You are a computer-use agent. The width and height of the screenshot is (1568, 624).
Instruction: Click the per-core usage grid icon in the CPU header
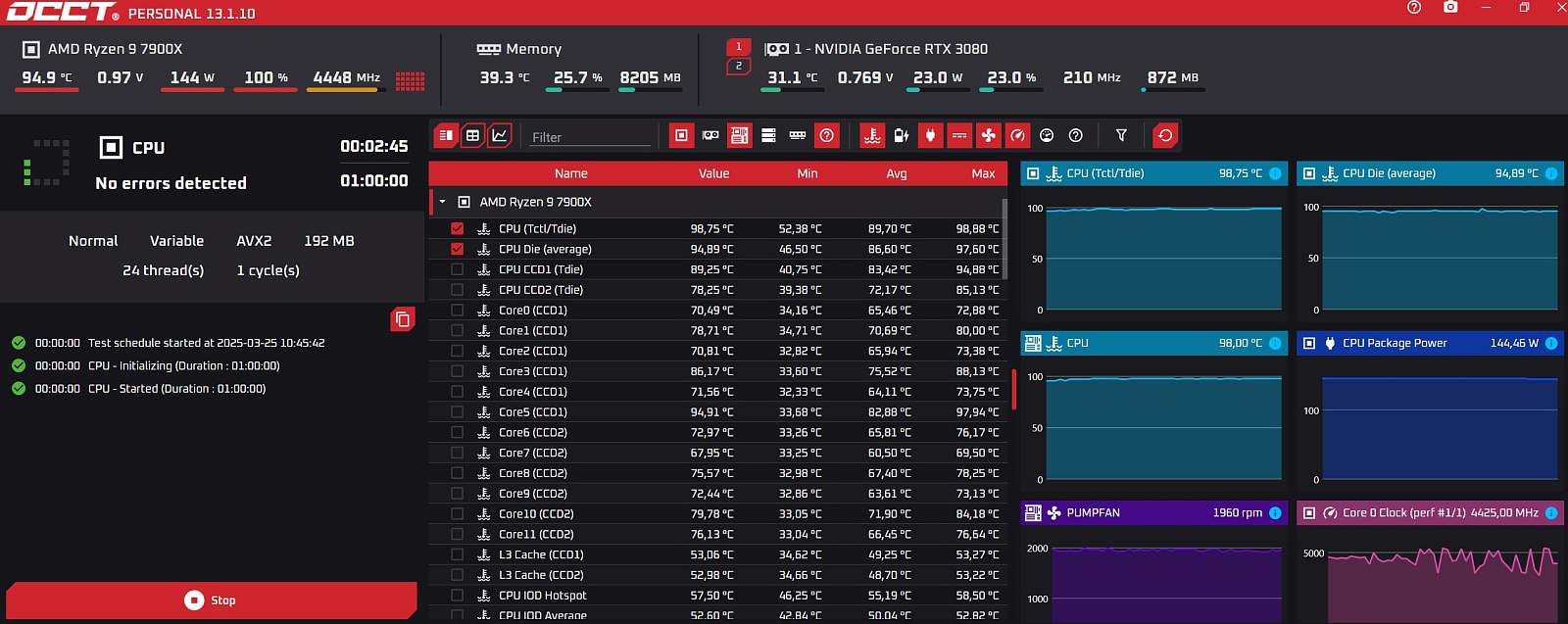[x=410, y=80]
